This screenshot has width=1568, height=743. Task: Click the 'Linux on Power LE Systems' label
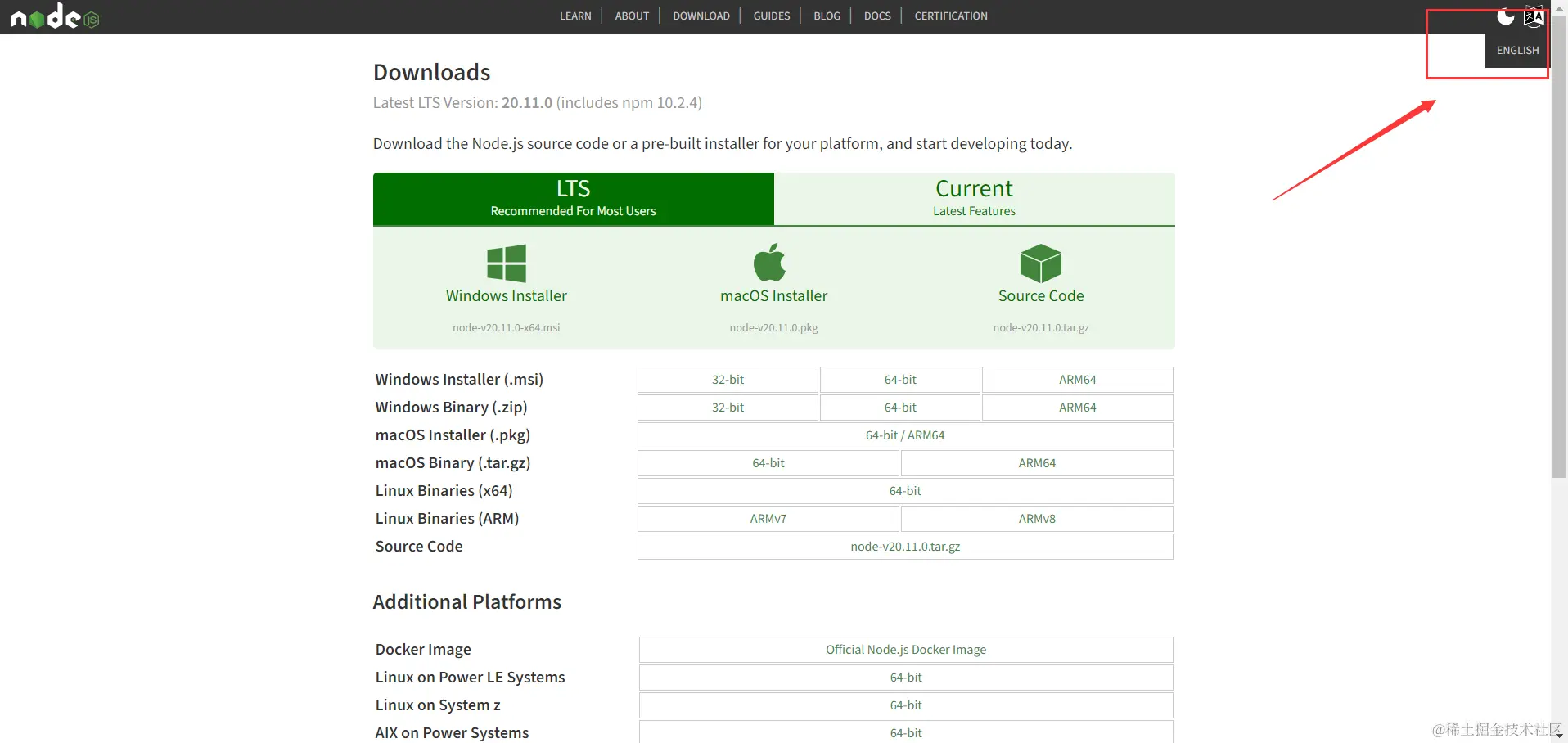(x=470, y=678)
